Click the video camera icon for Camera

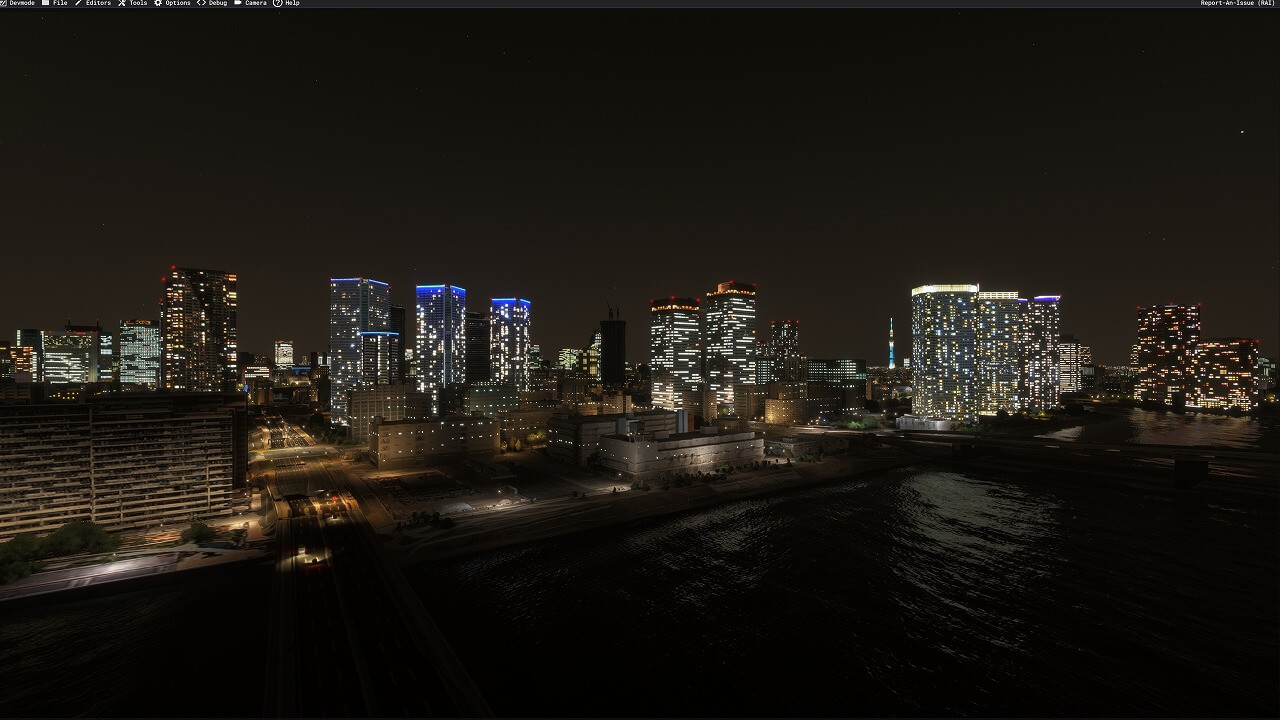click(x=238, y=3)
